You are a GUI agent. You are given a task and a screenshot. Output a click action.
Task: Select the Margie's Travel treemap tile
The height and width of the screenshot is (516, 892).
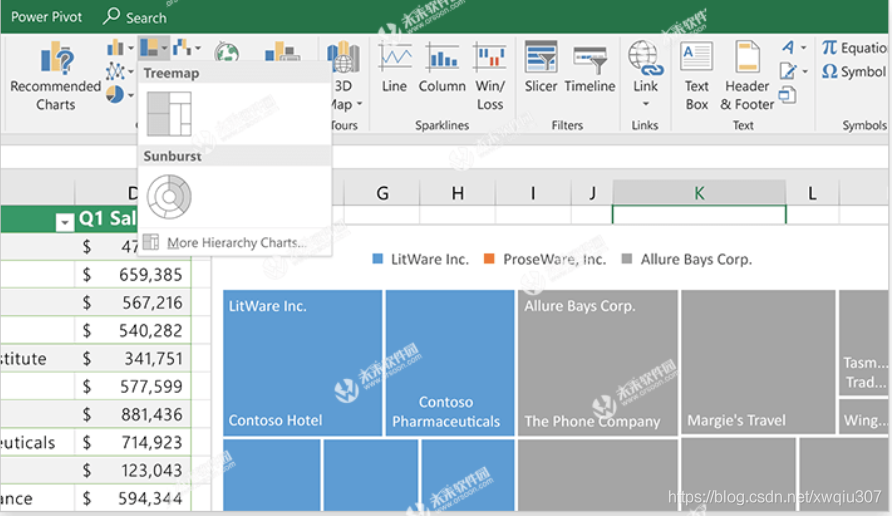click(758, 363)
